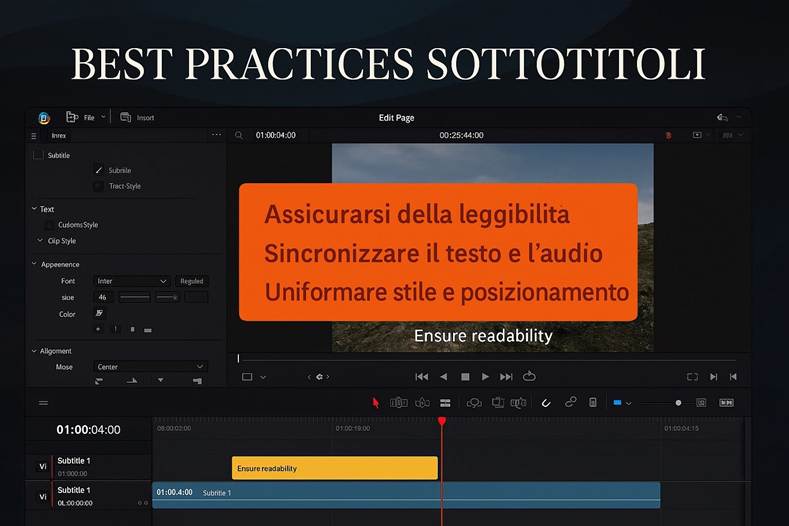Viewport: 789px width, 526px height.
Task: Toggle the upper Subtitle 1 track Vi button
Action: (43, 467)
